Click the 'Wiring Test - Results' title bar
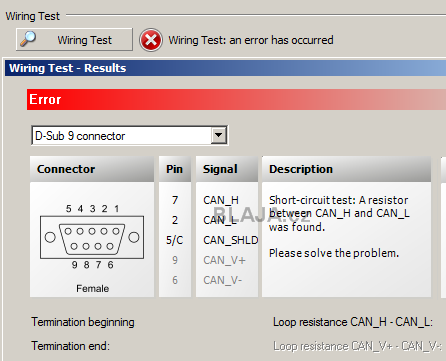 tap(225, 68)
